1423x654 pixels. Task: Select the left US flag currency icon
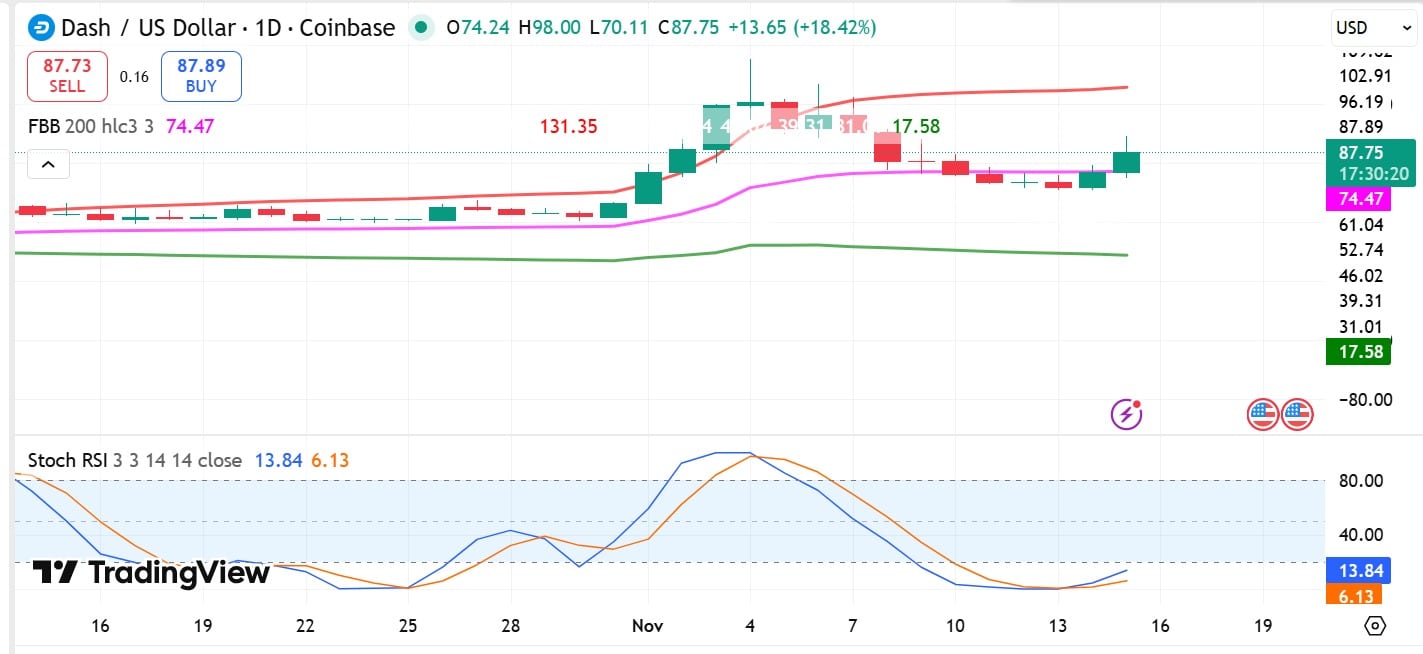point(1263,414)
